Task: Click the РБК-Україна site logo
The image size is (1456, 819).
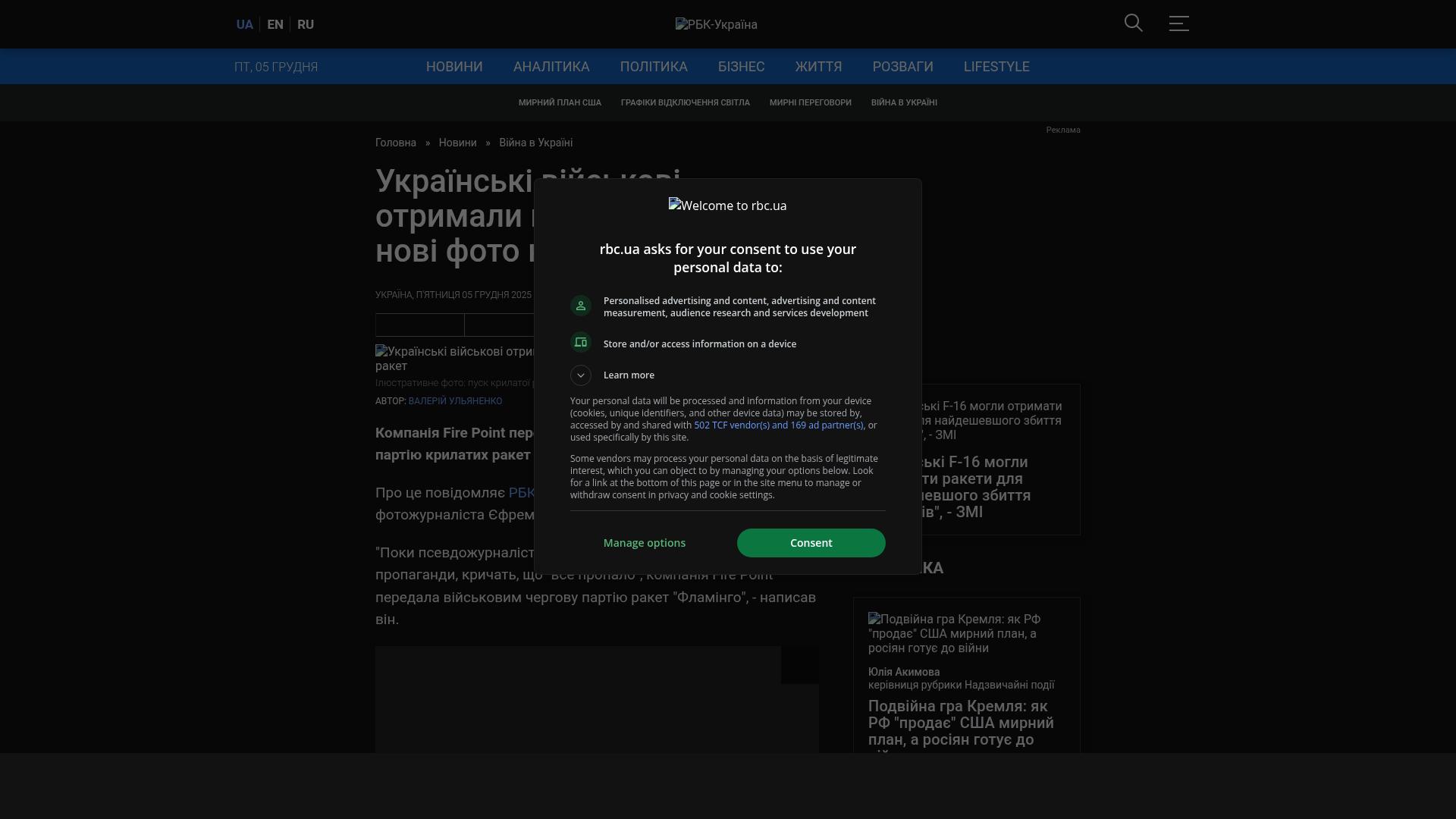Action: point(716,24)
